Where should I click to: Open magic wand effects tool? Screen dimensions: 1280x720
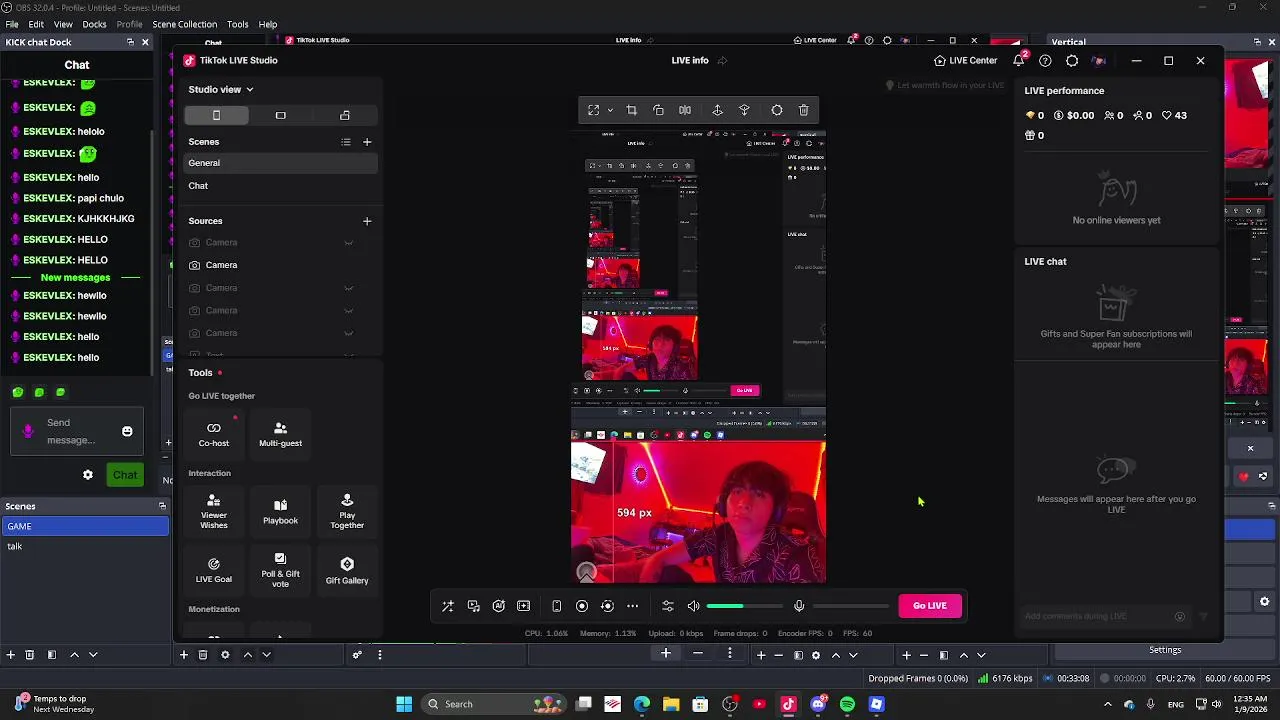448,606
